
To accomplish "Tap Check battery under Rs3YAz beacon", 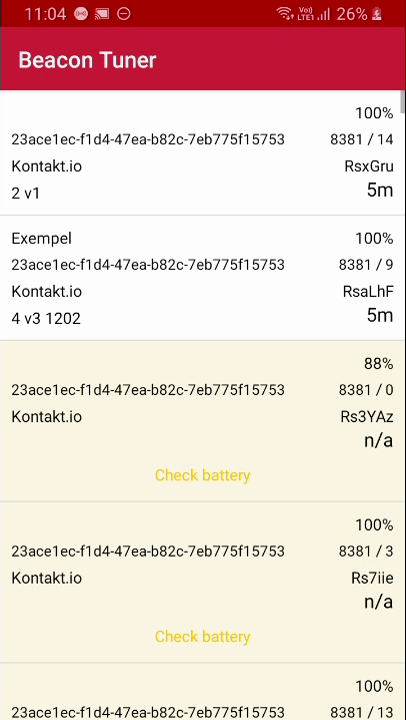I will click(x=203, y=475).
